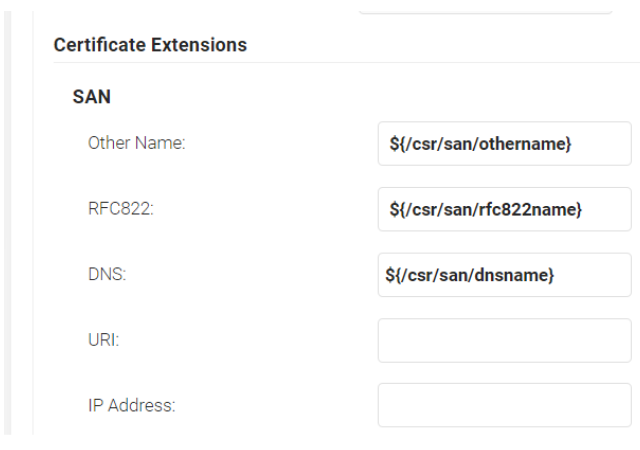The width and height of the screenshot is (640, 450).
Task: Select the DNS text box
Action: (x=504, y=275)
